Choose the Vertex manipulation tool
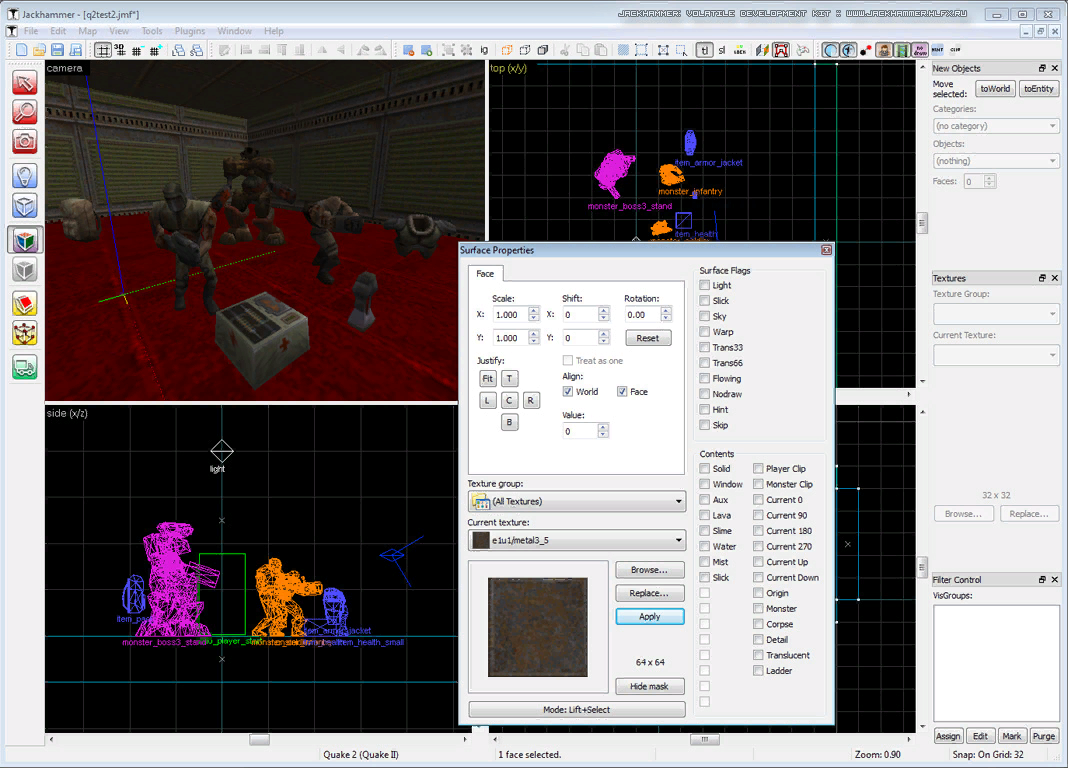Screen dimensions: 1068x768 coord(25,334)
